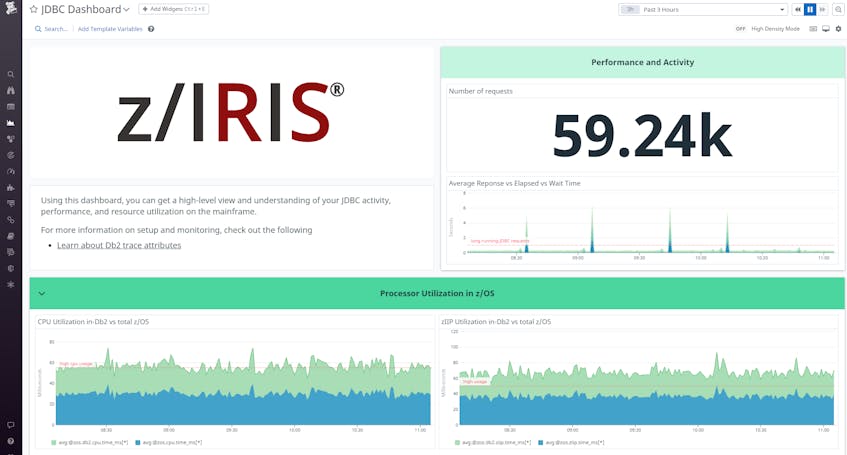Open the APM traces icon in sidebar

[x=10, y=204]
